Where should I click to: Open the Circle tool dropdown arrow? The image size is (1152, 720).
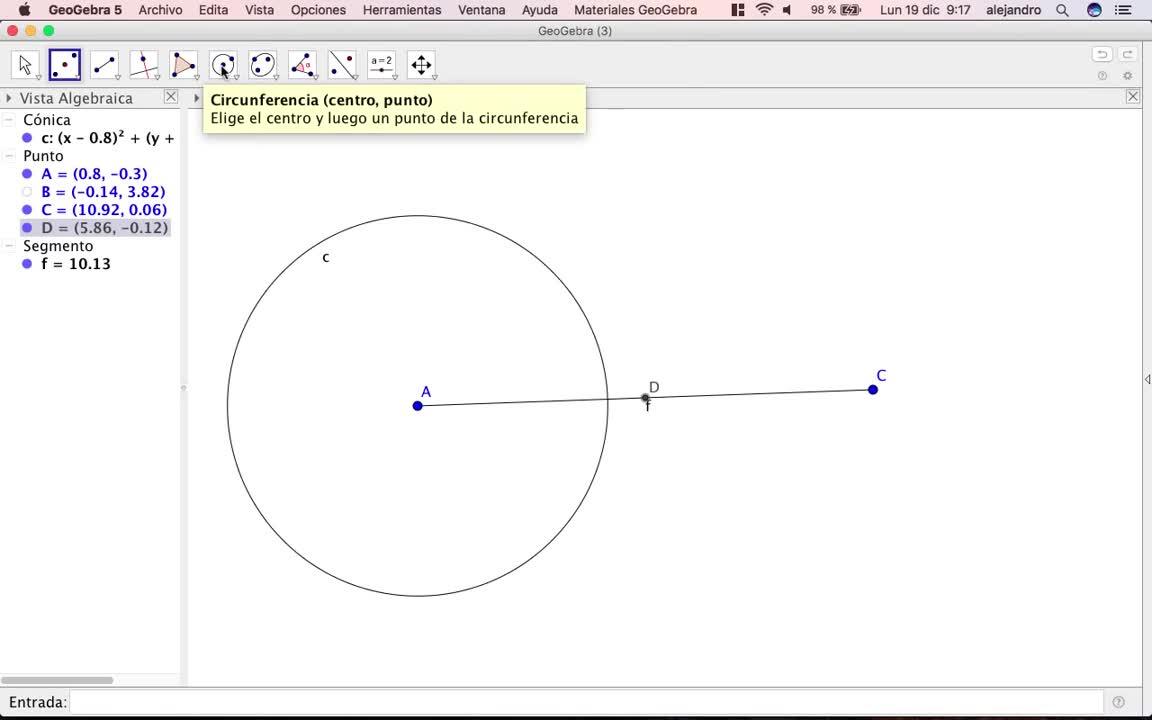tap(237, 77)
